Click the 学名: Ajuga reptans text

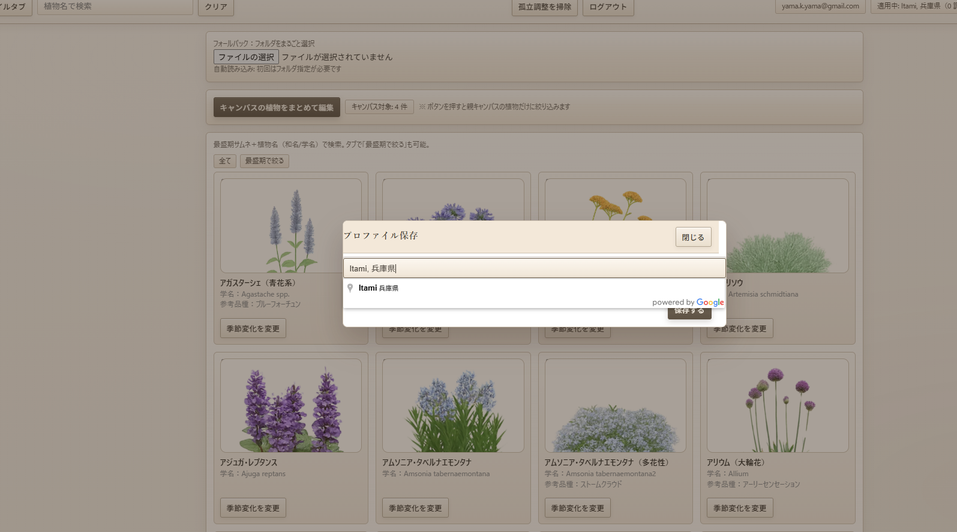253,473
